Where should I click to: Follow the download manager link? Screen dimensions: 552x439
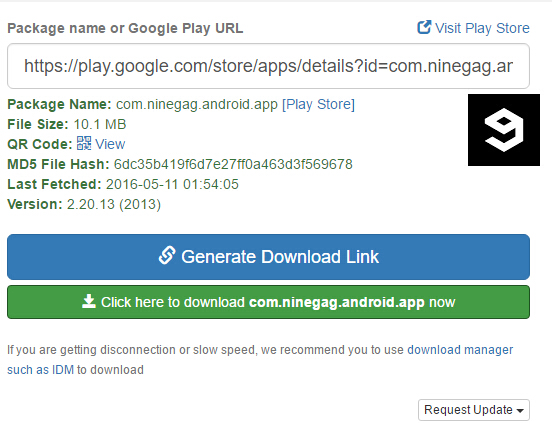[460, 350]
